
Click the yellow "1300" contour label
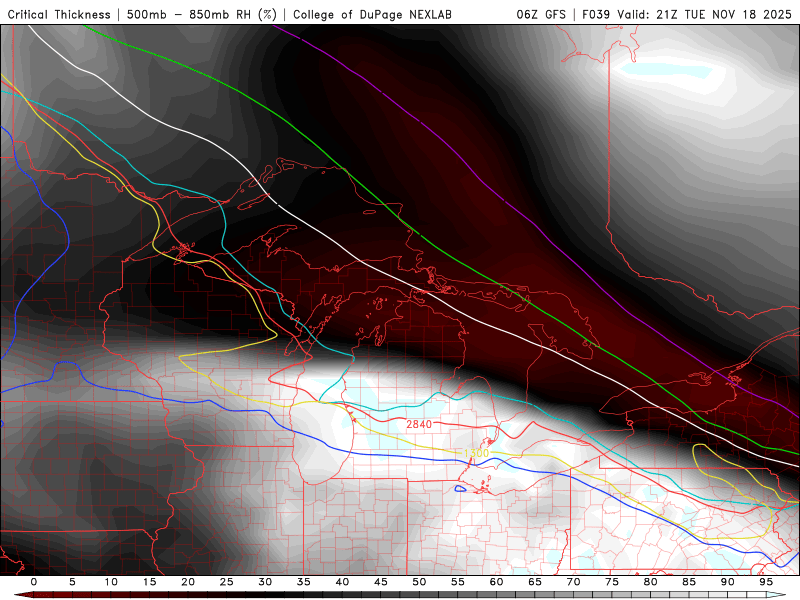pos(476,453)
